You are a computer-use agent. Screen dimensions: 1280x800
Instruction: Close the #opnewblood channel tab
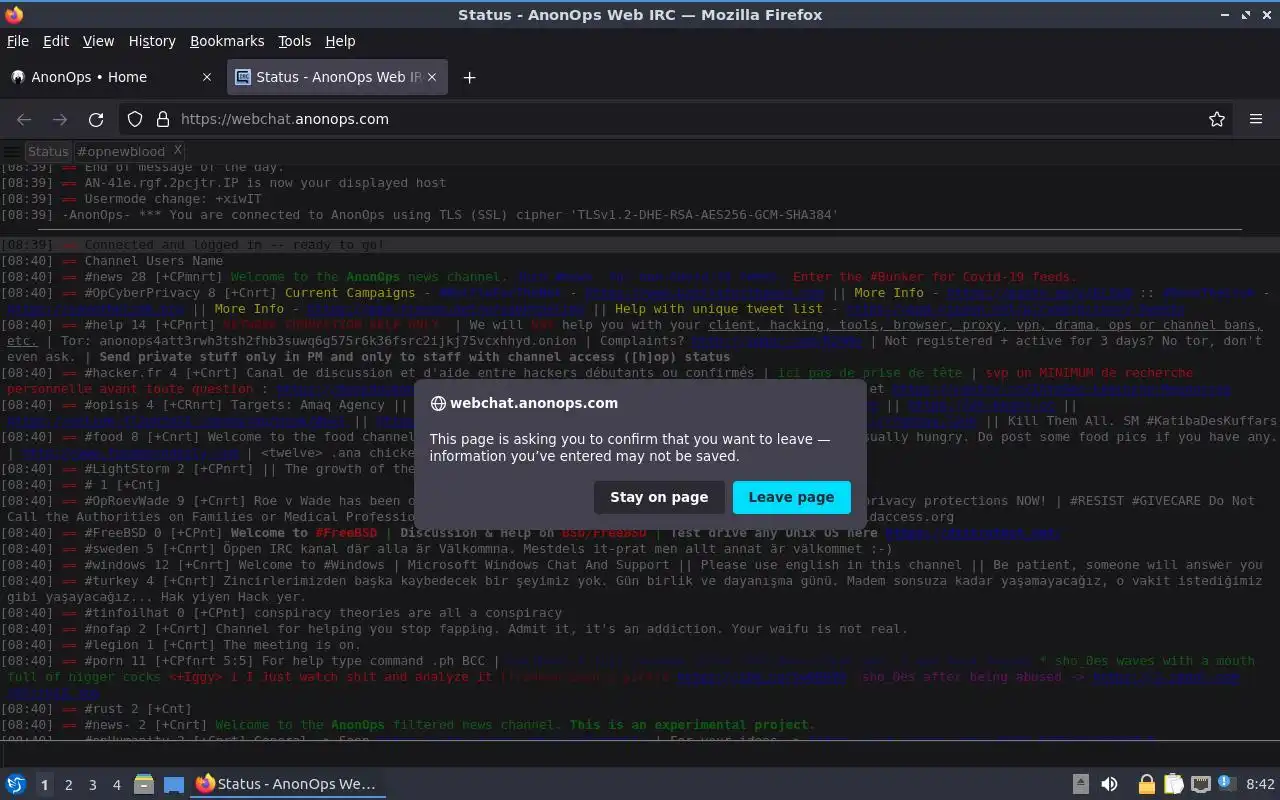(x=178, y=151)
